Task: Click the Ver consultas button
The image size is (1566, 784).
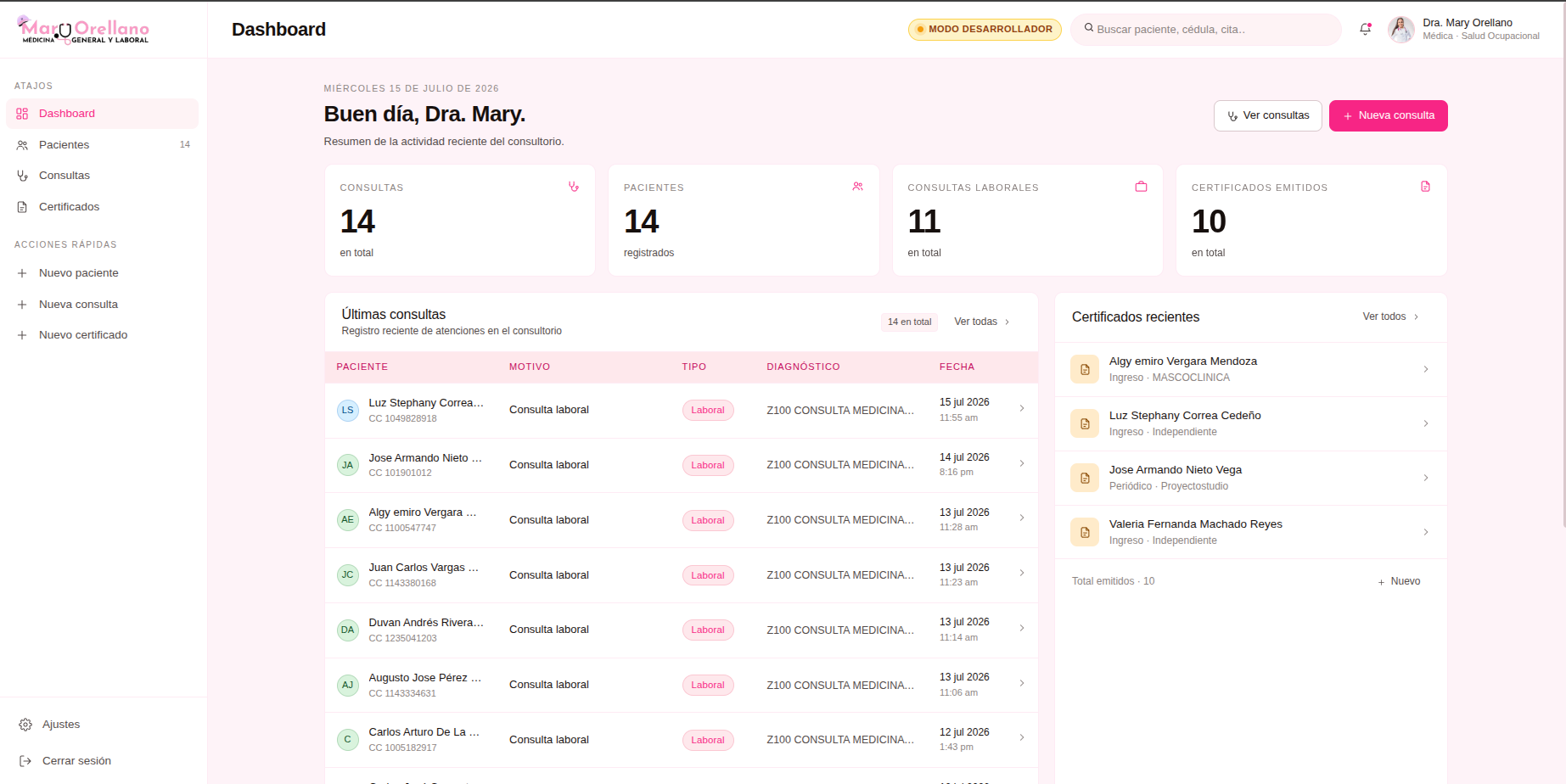Action: click(x=1267, y=115)
